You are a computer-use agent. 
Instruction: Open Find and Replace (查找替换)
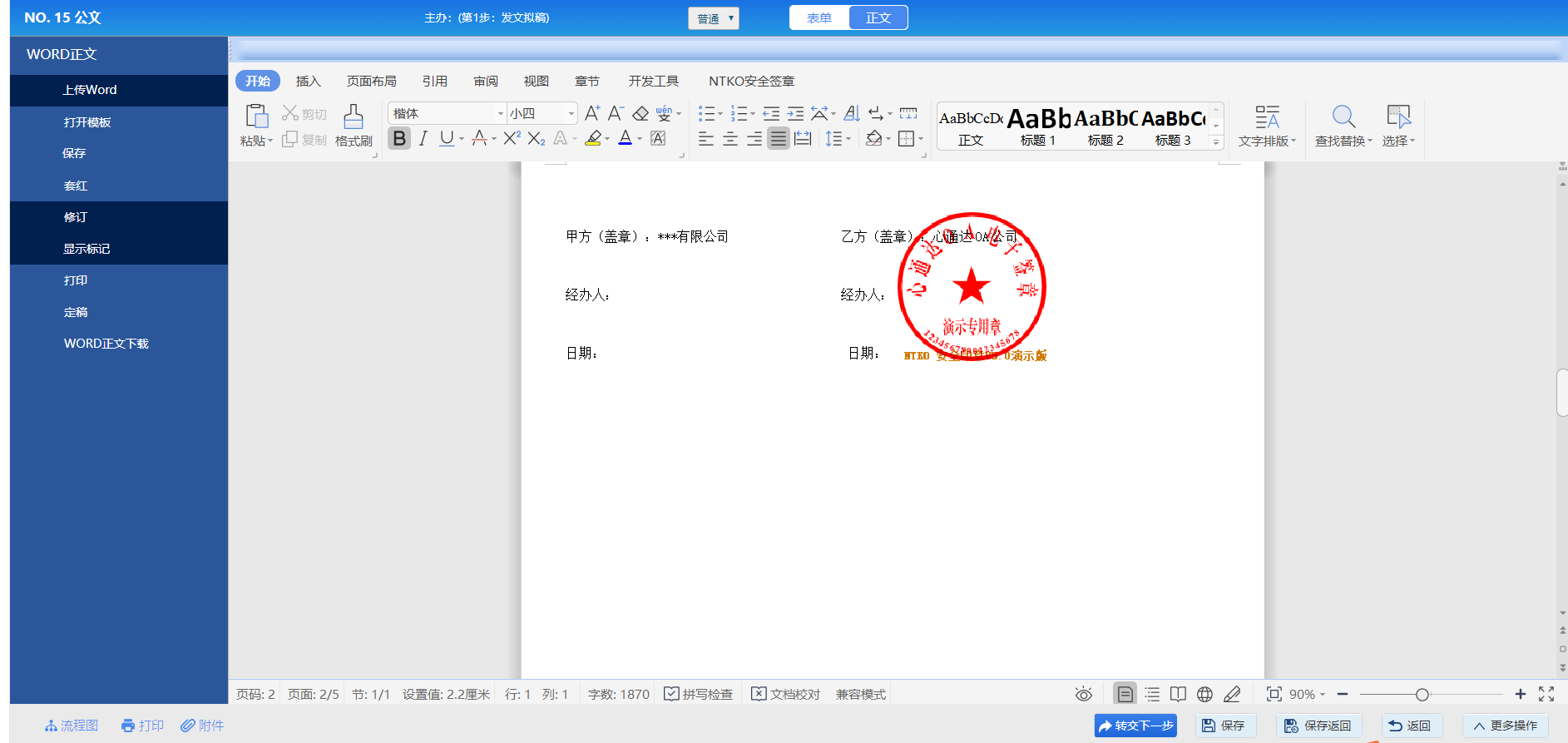click(x=1343, y=126)
